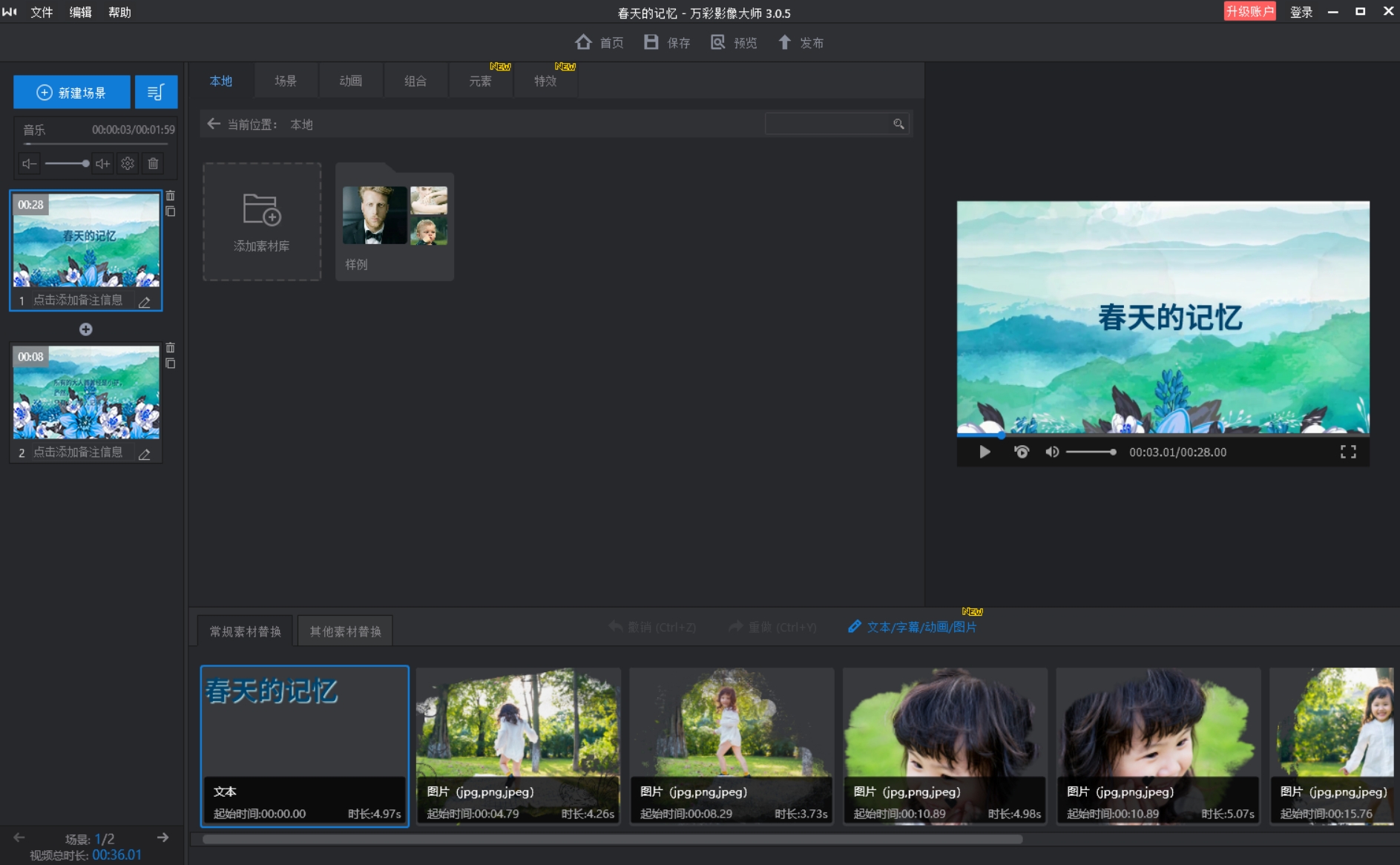Seek on the preview progress bar
The height and width of the screenshot is (865, 1400).
(1163, 435)
